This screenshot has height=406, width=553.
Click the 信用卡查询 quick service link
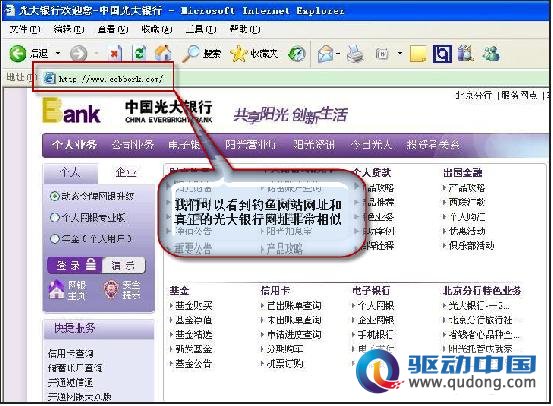(71, 353)
